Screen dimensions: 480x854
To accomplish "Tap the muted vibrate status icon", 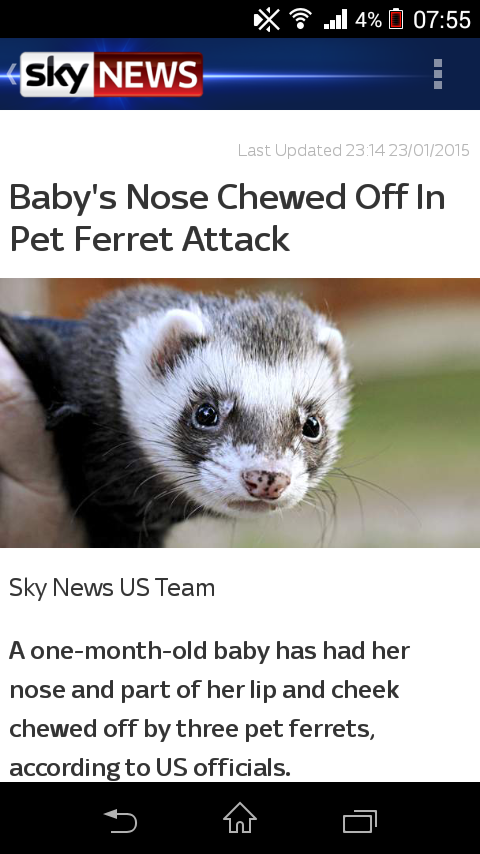I will click(266, 20).
